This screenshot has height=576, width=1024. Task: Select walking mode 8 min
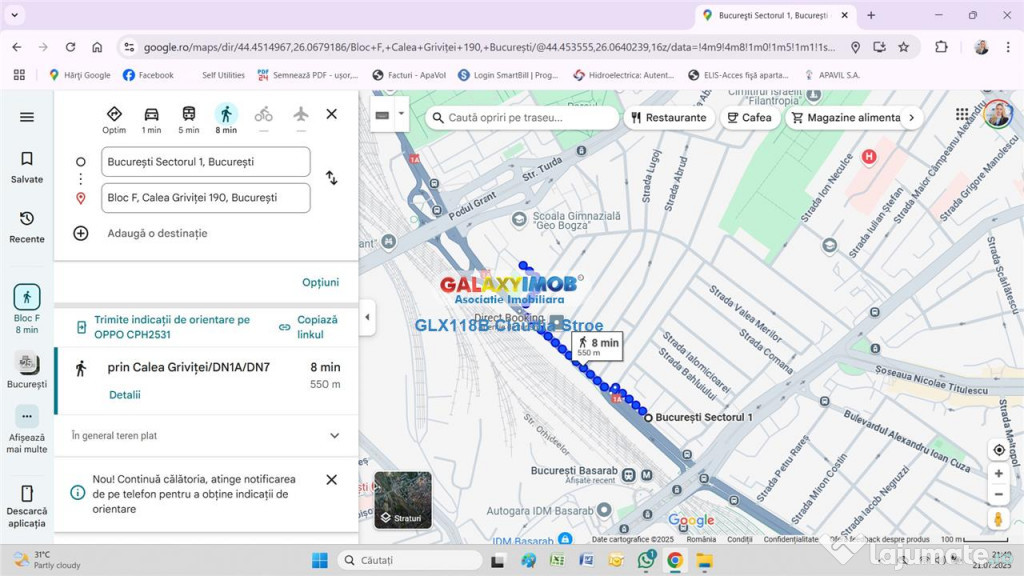[226, 120]
